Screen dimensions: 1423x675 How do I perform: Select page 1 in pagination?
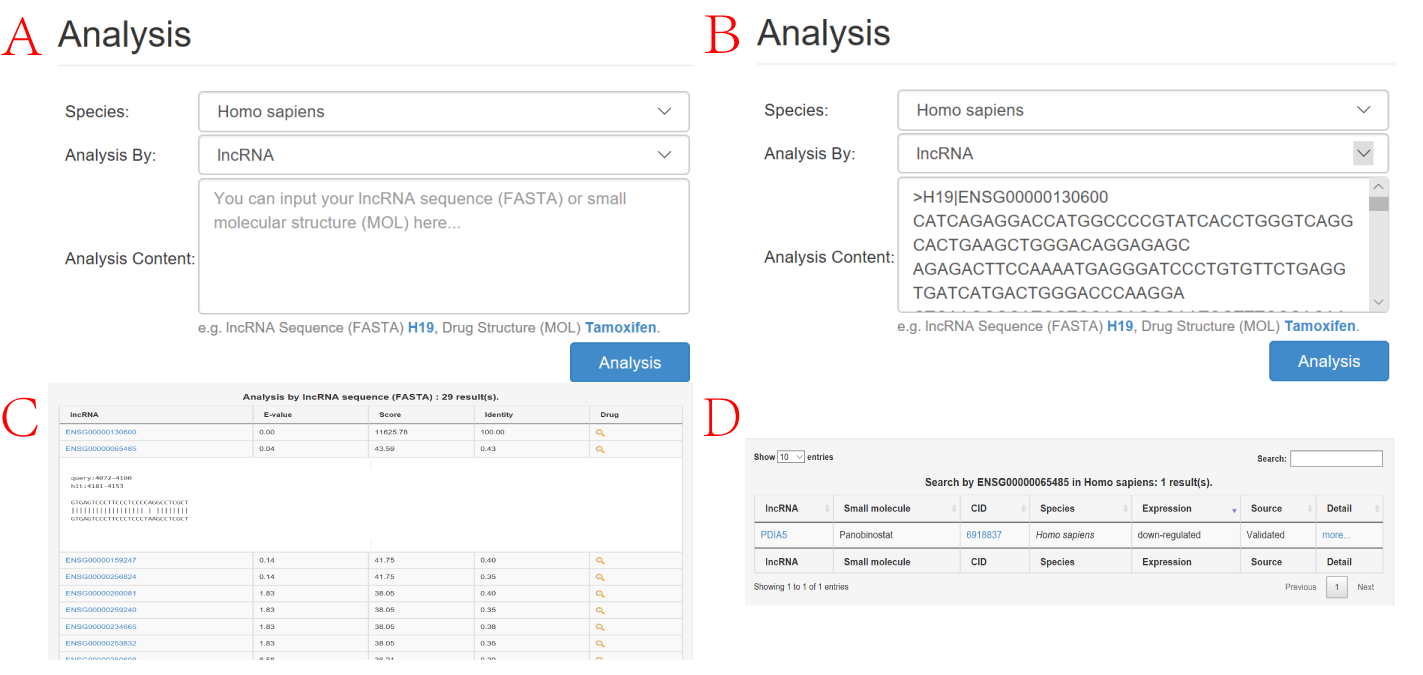1337,587
